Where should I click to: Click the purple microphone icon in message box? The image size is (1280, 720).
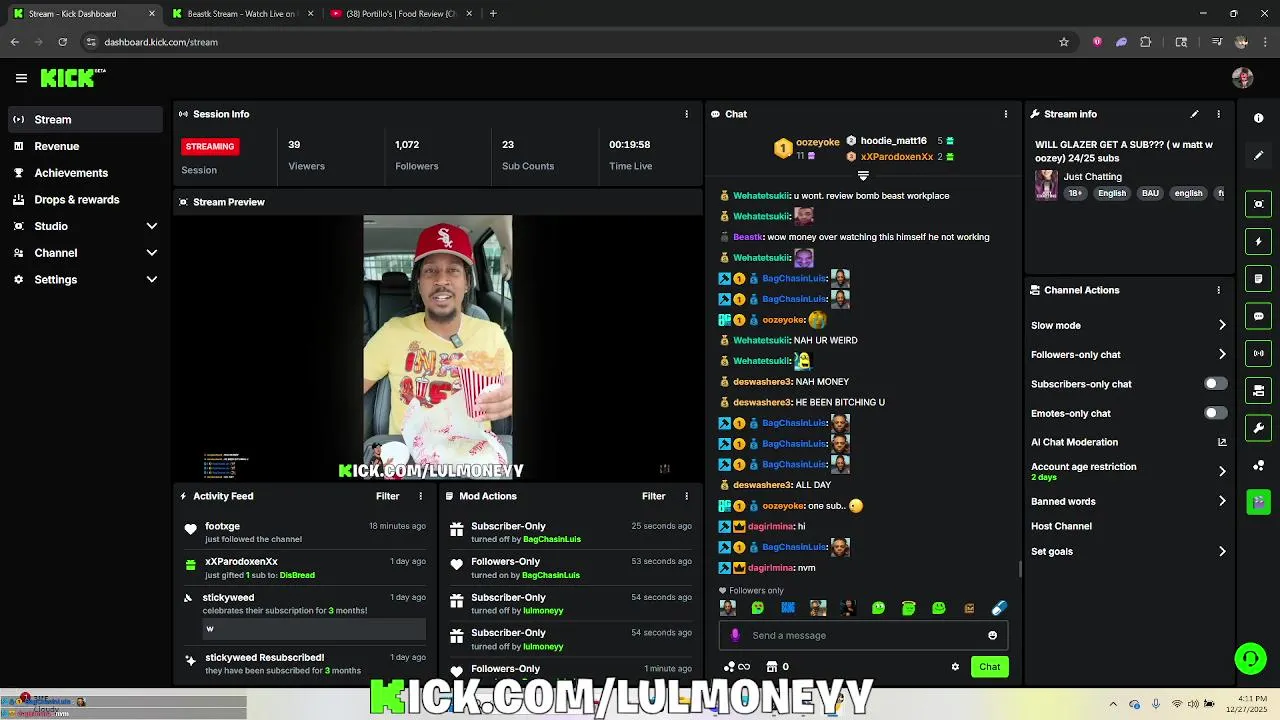[736, 635]
